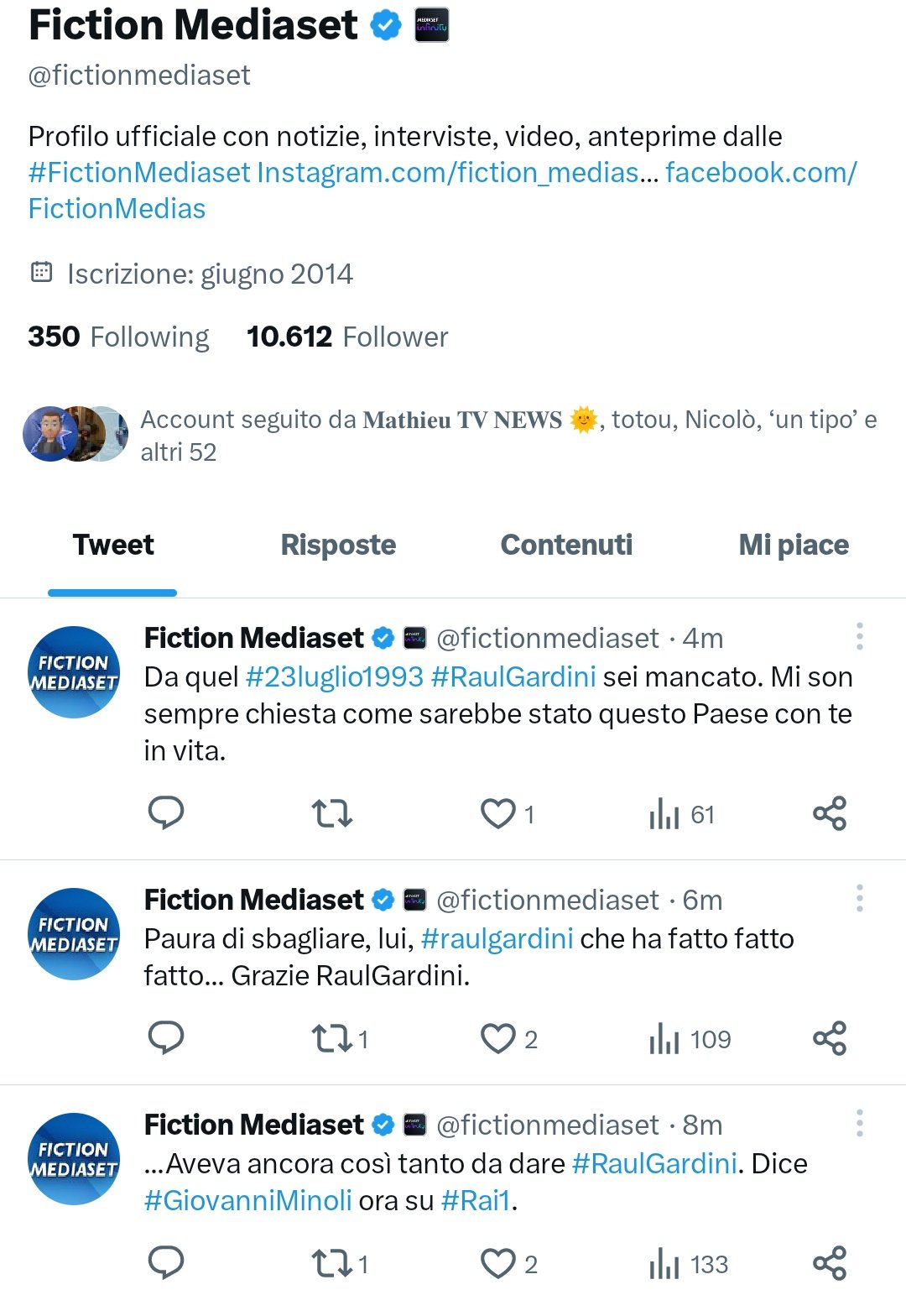Tap the Mediaset Infinity affiliation badge in header
The width and height of the screenshot is (906, 1316).
click(x=432, y=25)
